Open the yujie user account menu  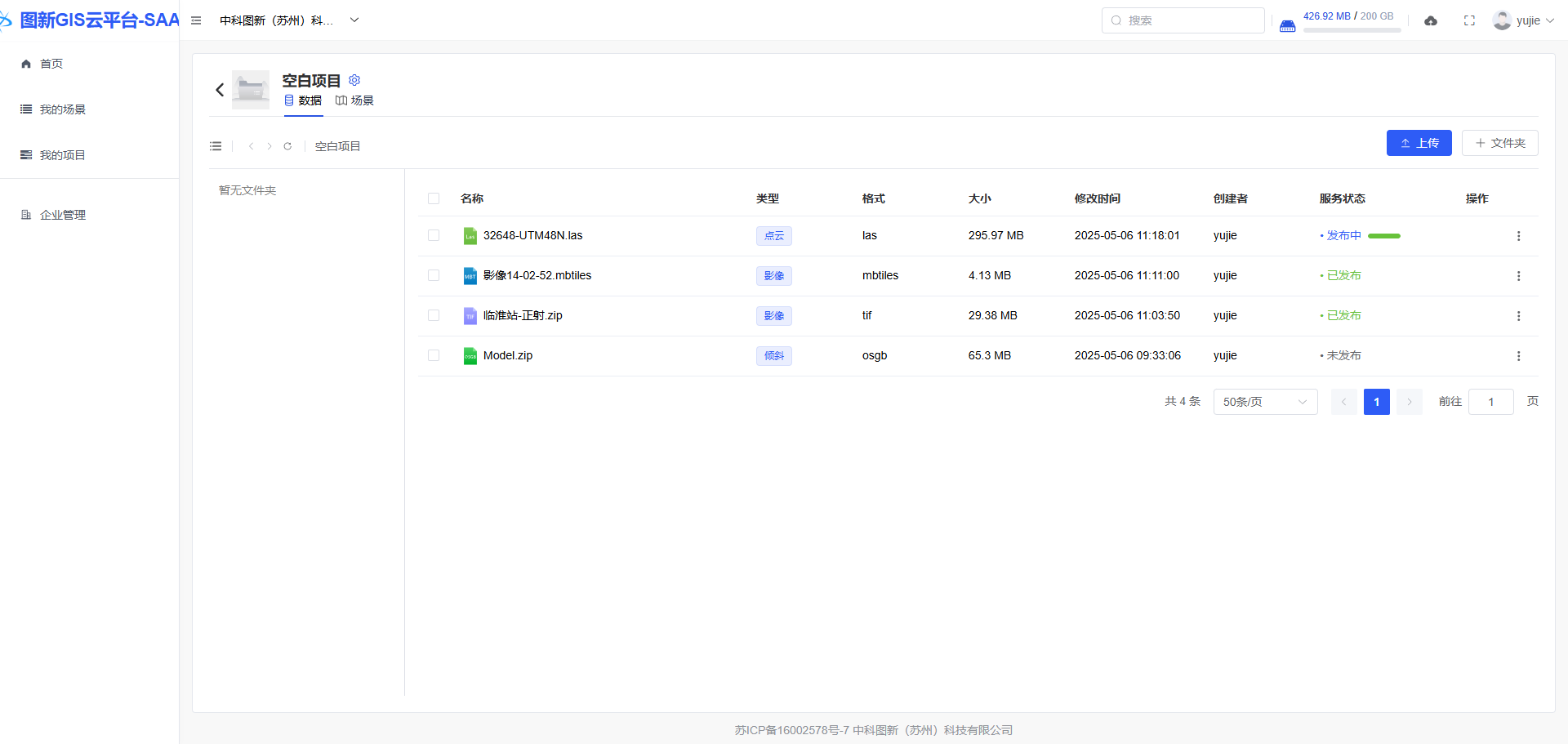pyautogui.click(x=1523, y=20)
